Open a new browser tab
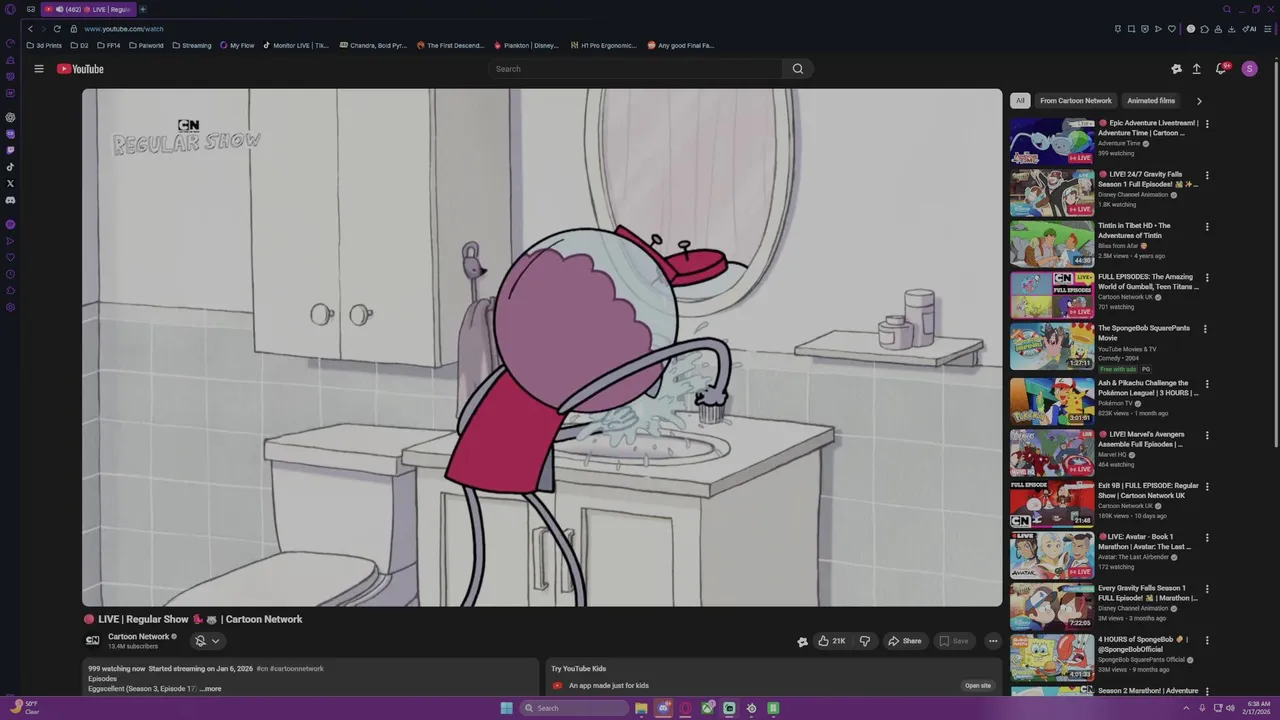The height and width of the screenshot is (720, 1280). click(x=142, y=9)
